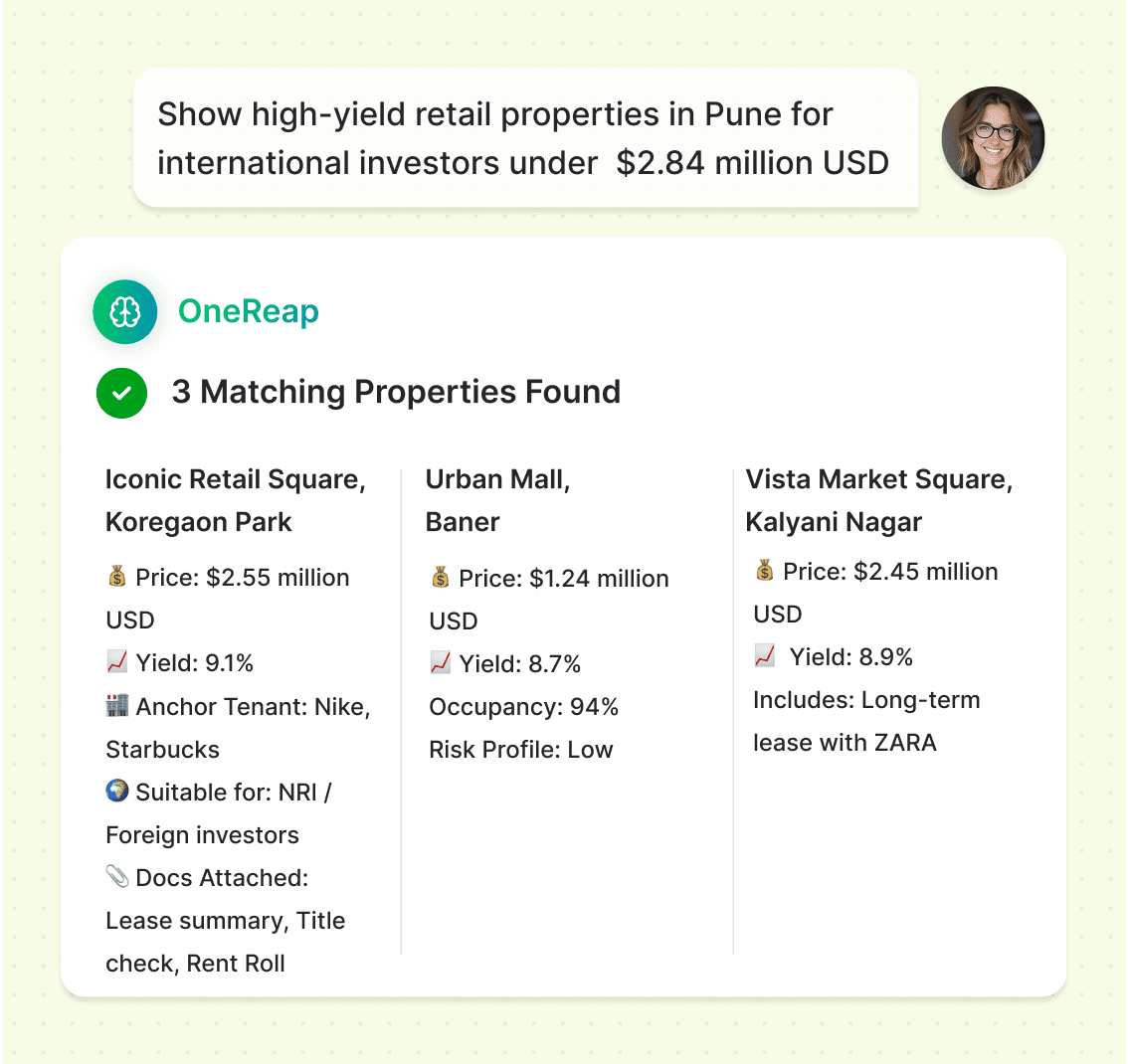Image resolution: width=1128 pixels, height=1064 pixels.
Task: Click the OneReap brand name
Action: pyautogui.click(x=249, y=311)
